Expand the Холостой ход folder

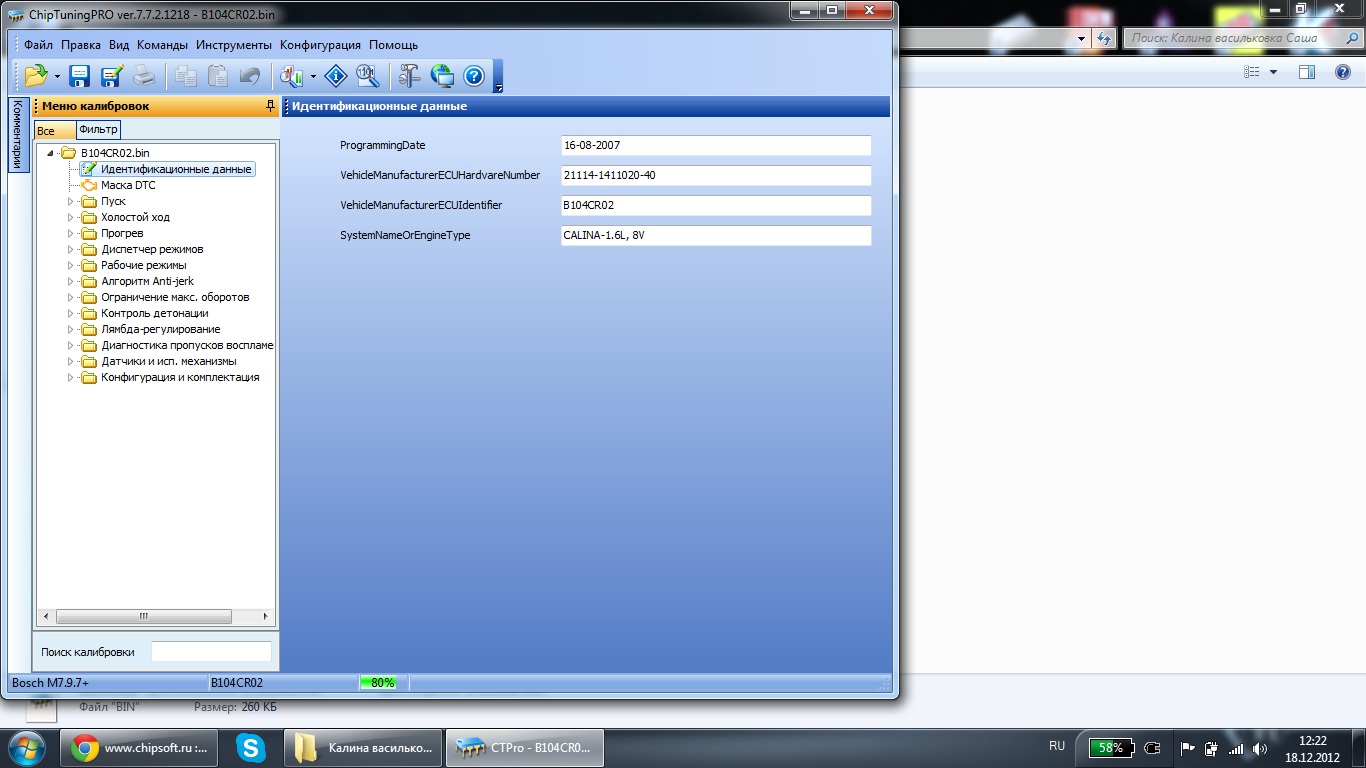71,217
